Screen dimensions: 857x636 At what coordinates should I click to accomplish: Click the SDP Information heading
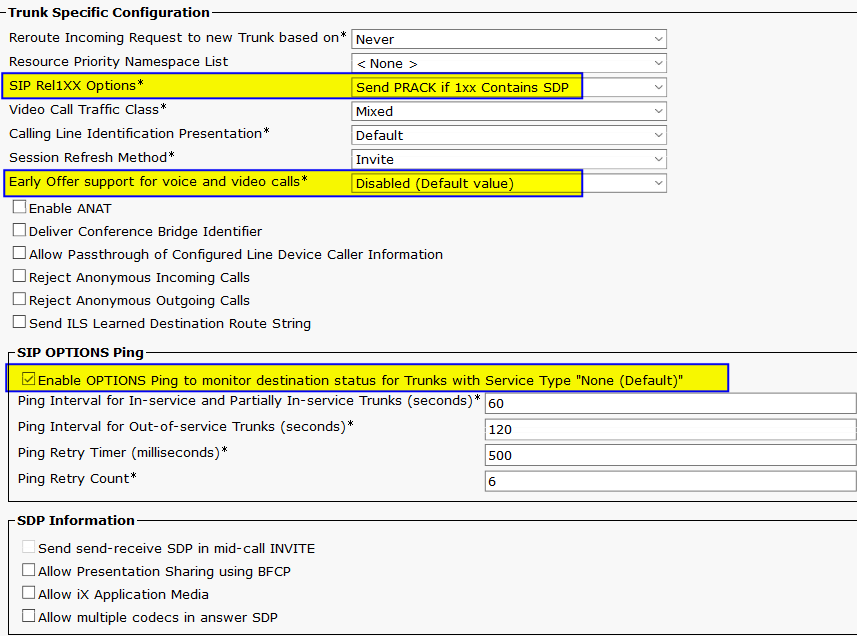[x=76, y=521]
